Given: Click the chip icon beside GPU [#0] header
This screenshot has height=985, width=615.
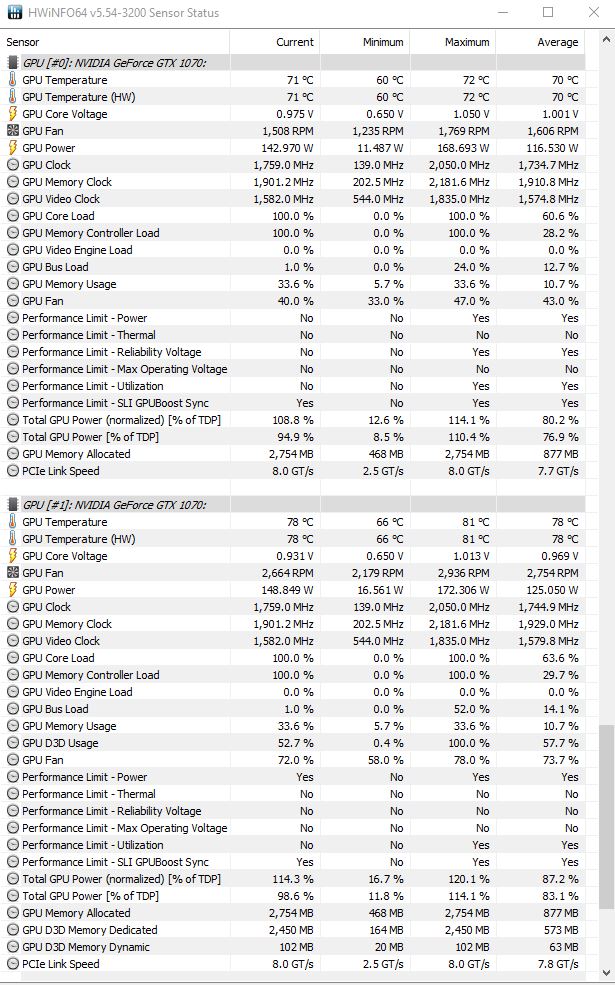Looking at the screenshot, I should (x=13, y=63).
